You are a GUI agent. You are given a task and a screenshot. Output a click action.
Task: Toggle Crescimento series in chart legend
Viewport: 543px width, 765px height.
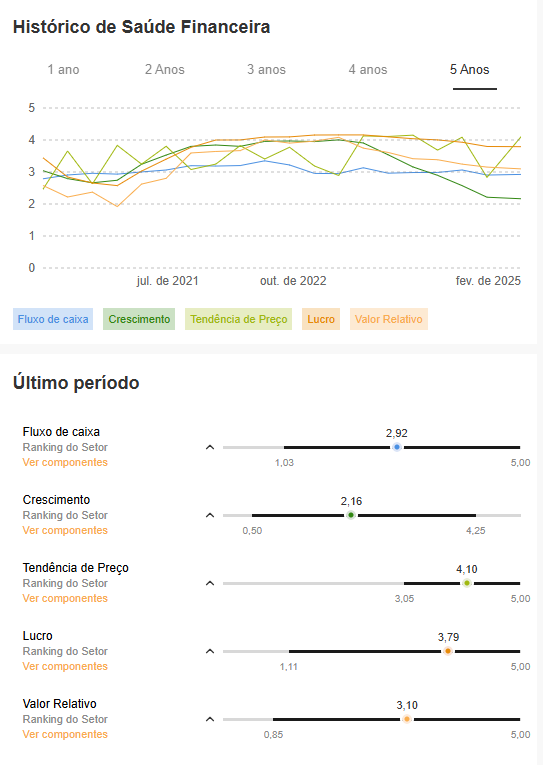[139, 319]
